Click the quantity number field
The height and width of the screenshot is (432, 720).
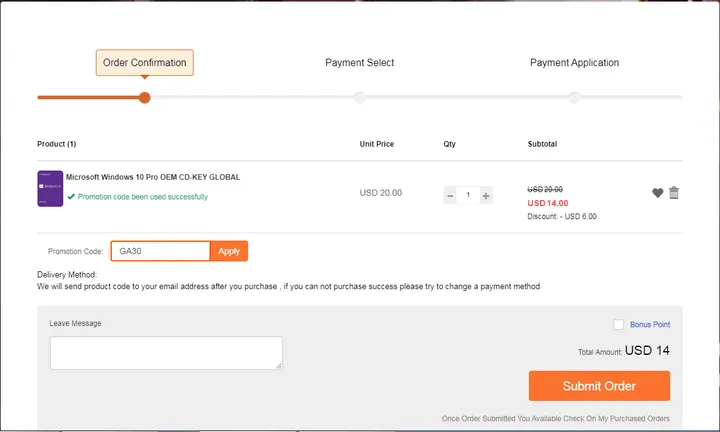click(x=468, y=196)
